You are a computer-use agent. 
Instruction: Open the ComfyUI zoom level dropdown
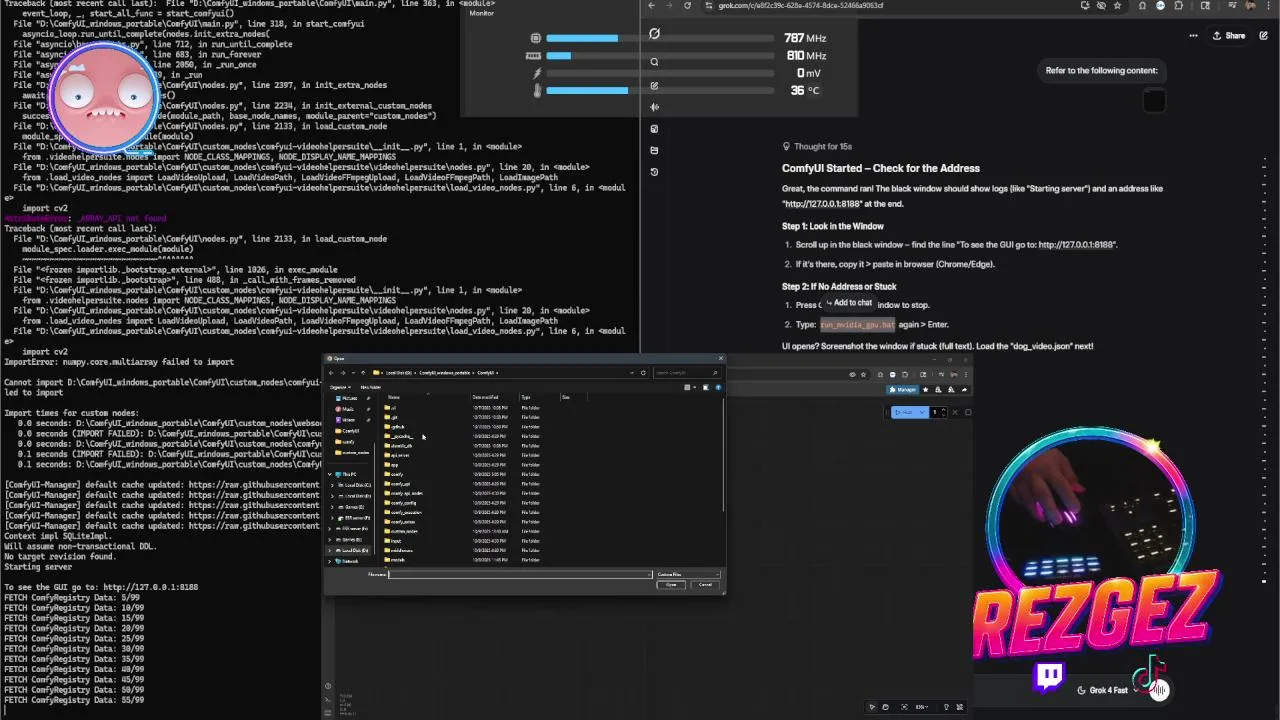pyautogui.click(x=922, y=707)
